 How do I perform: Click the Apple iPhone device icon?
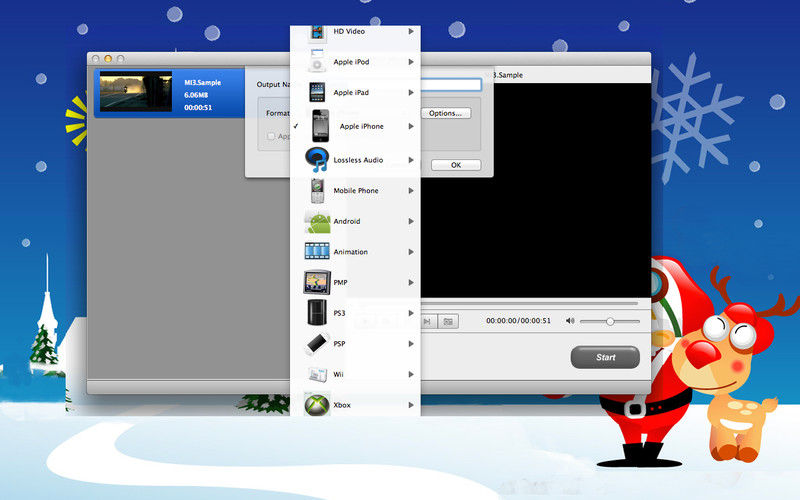(320, 126)
